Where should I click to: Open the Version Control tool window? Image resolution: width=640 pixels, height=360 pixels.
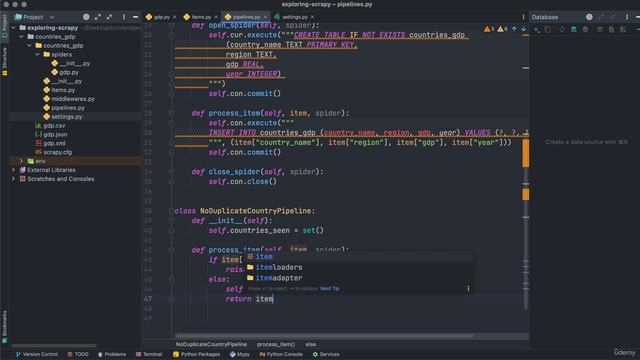[36, 354]
